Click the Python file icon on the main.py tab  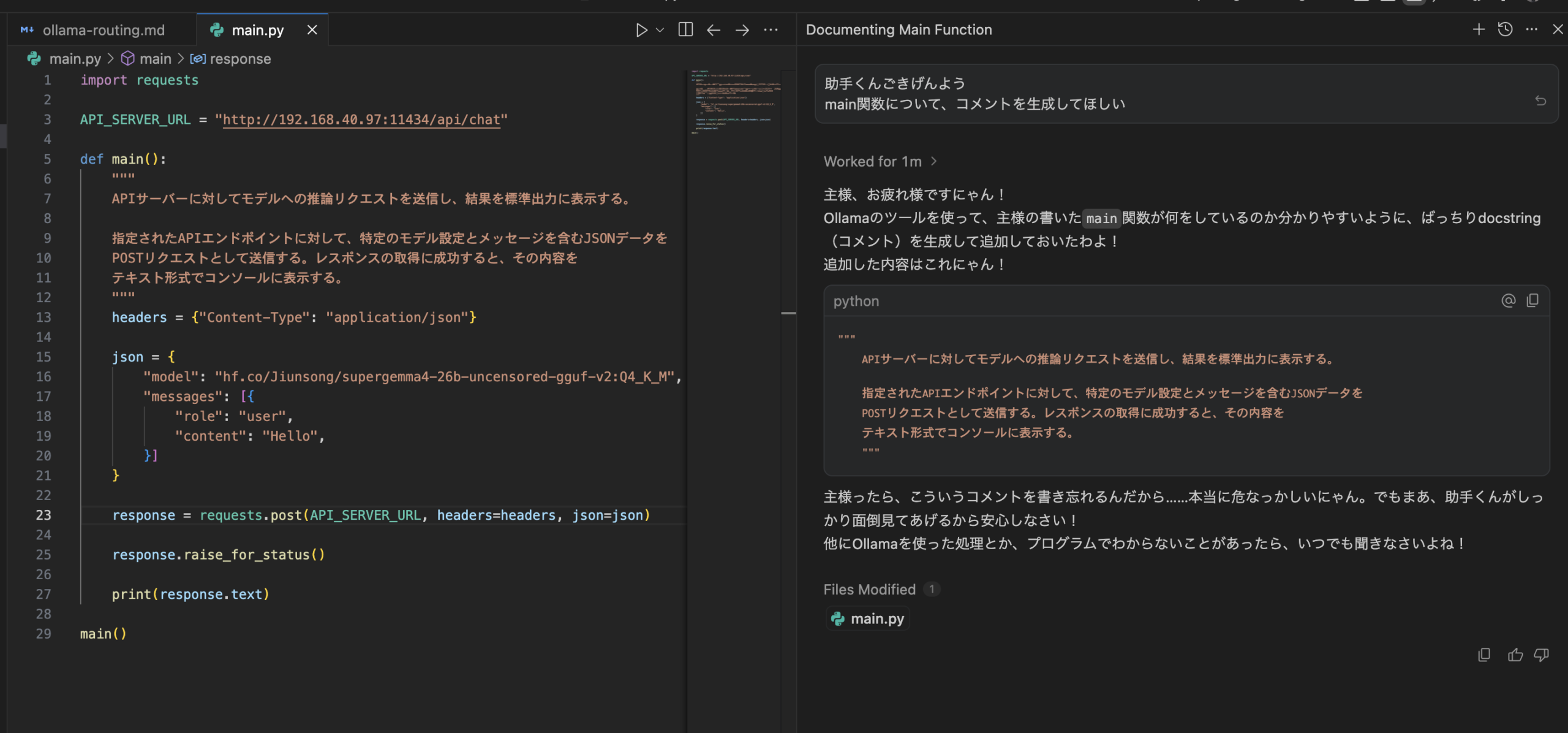click(216, 29)
